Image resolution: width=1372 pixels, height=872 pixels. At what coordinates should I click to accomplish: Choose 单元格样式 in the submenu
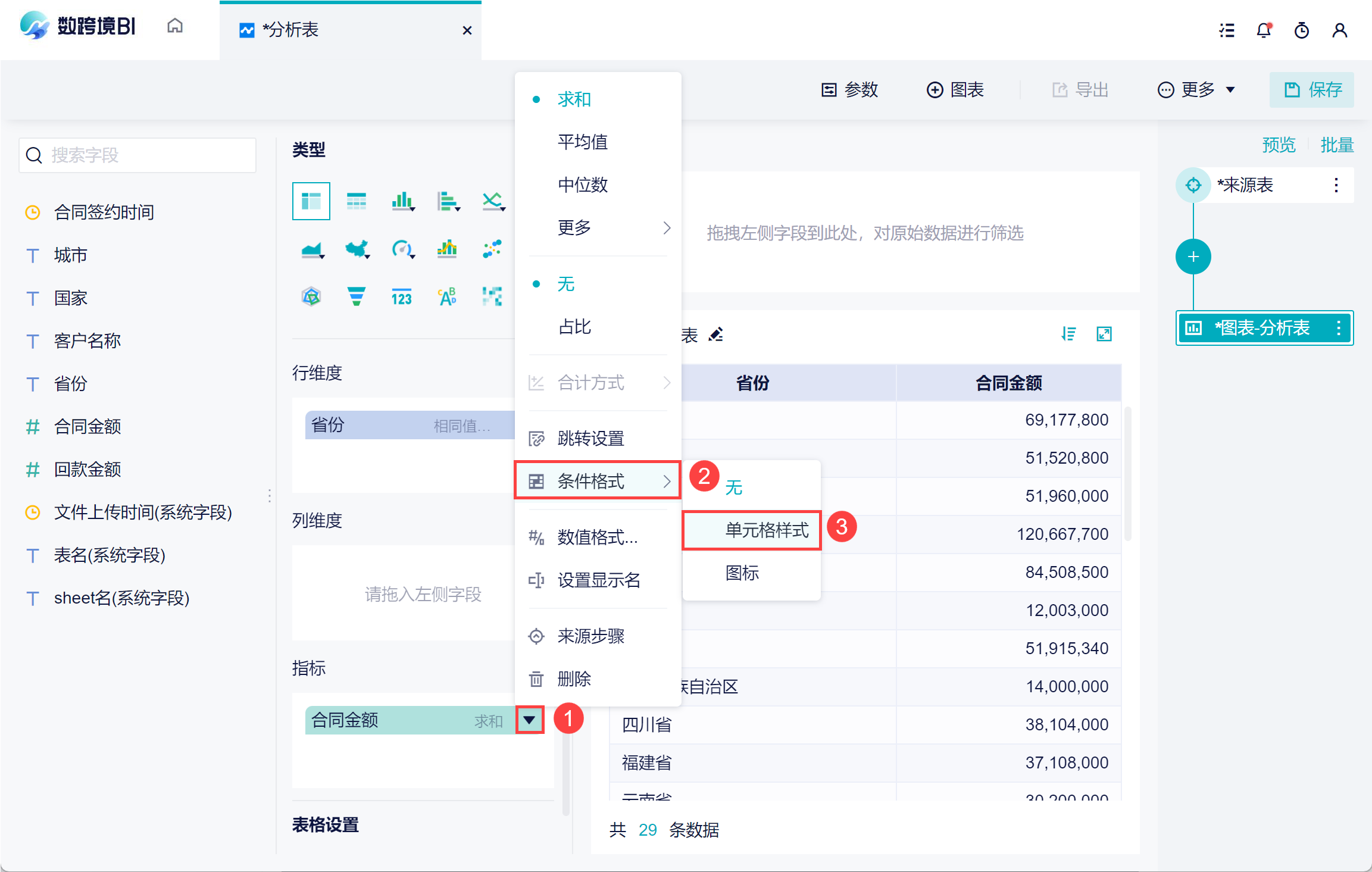[766, 530]
